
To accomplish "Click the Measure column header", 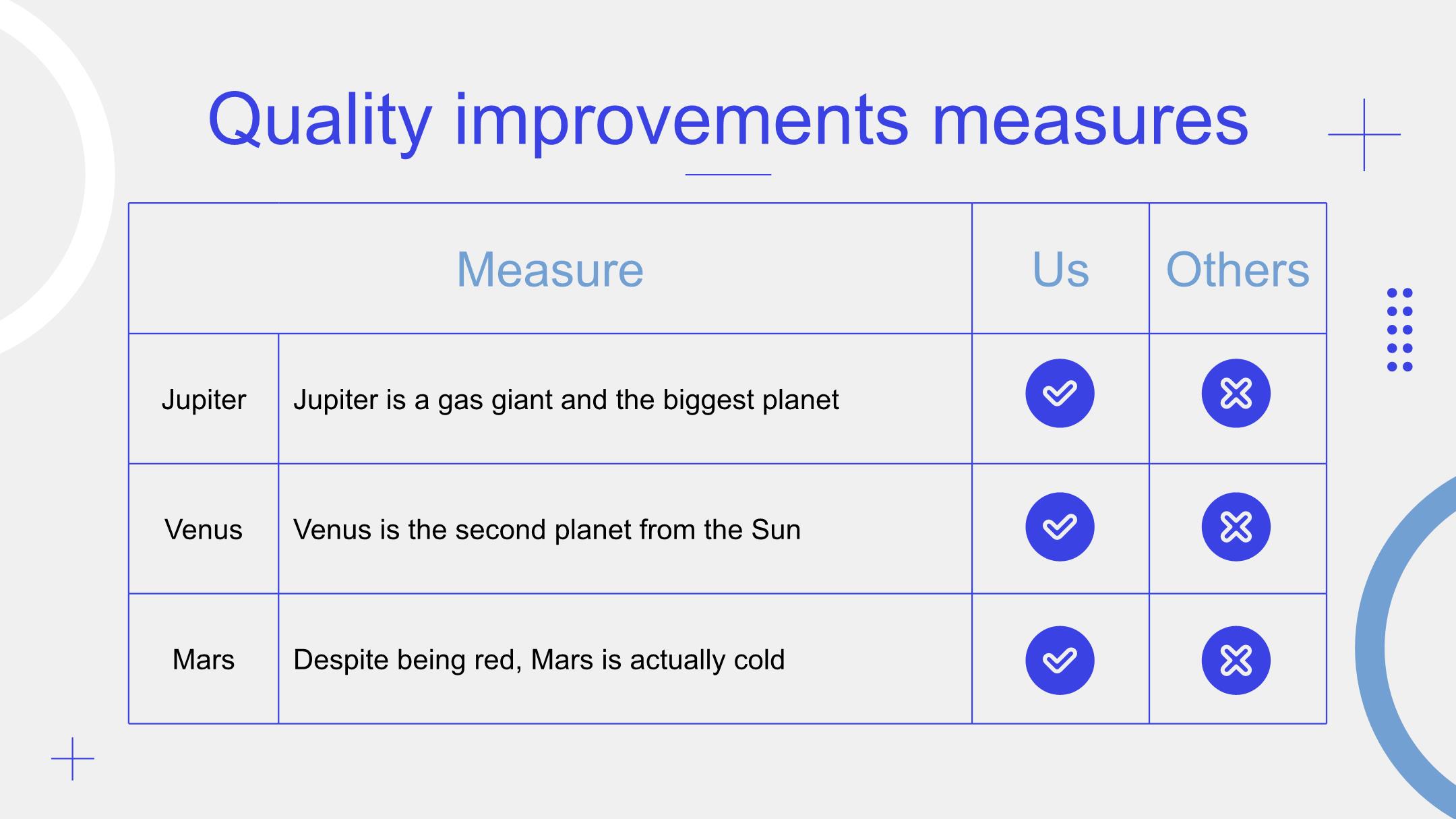I will click(x=550, y=269).
